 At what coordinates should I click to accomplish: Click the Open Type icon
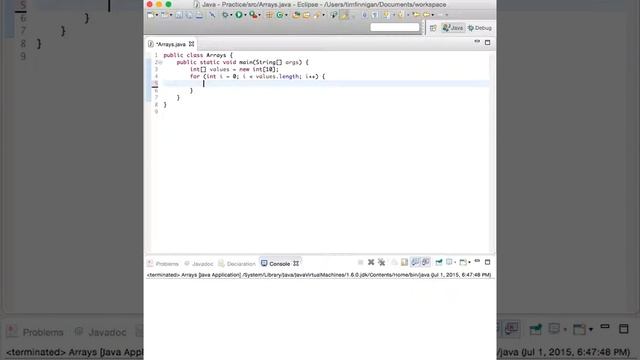coord(296,15)
